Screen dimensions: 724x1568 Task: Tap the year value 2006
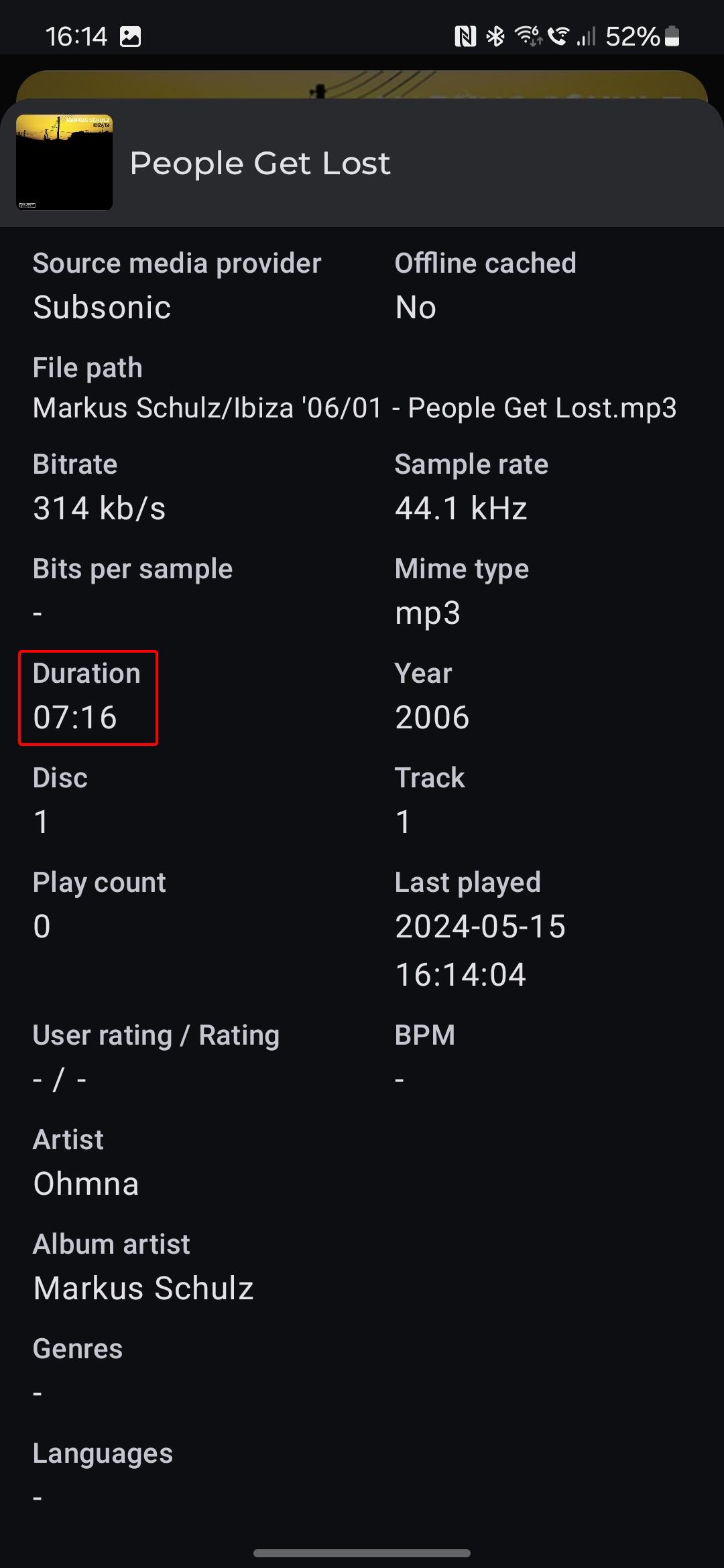(432, 718)
